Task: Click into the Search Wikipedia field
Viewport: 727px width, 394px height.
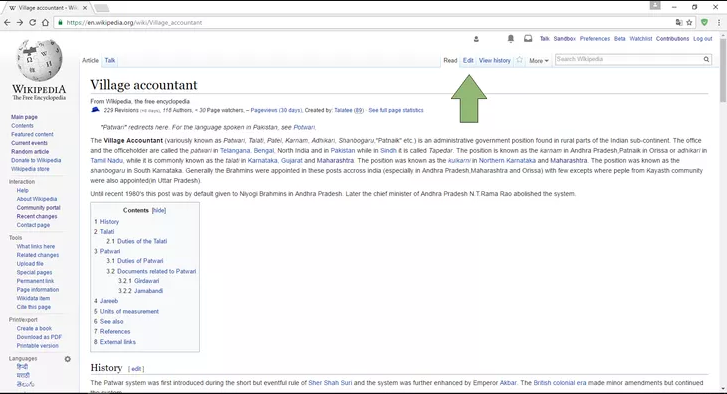Action: pyautogui.click(x=628, y=59)
